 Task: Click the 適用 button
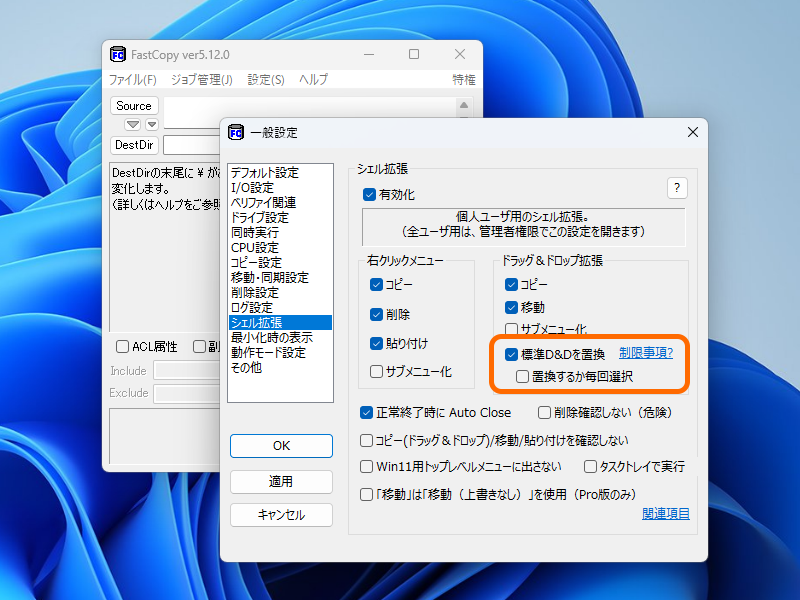coord(281,482)
